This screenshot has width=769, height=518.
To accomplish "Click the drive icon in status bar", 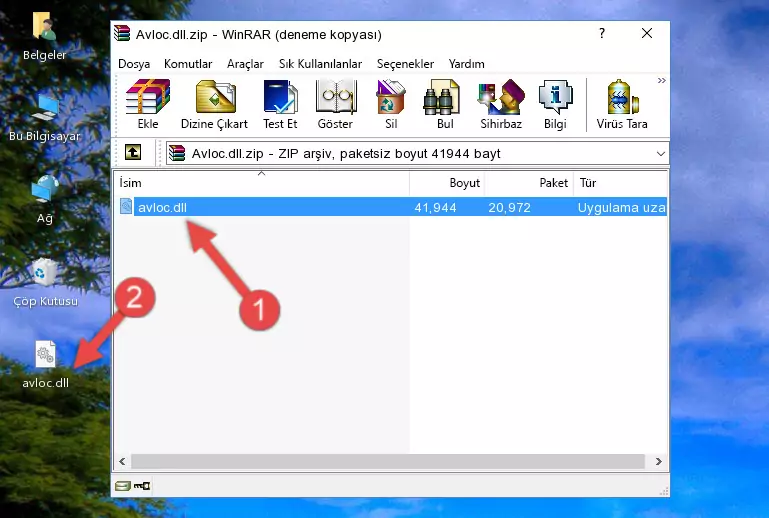I will (123, 486).
